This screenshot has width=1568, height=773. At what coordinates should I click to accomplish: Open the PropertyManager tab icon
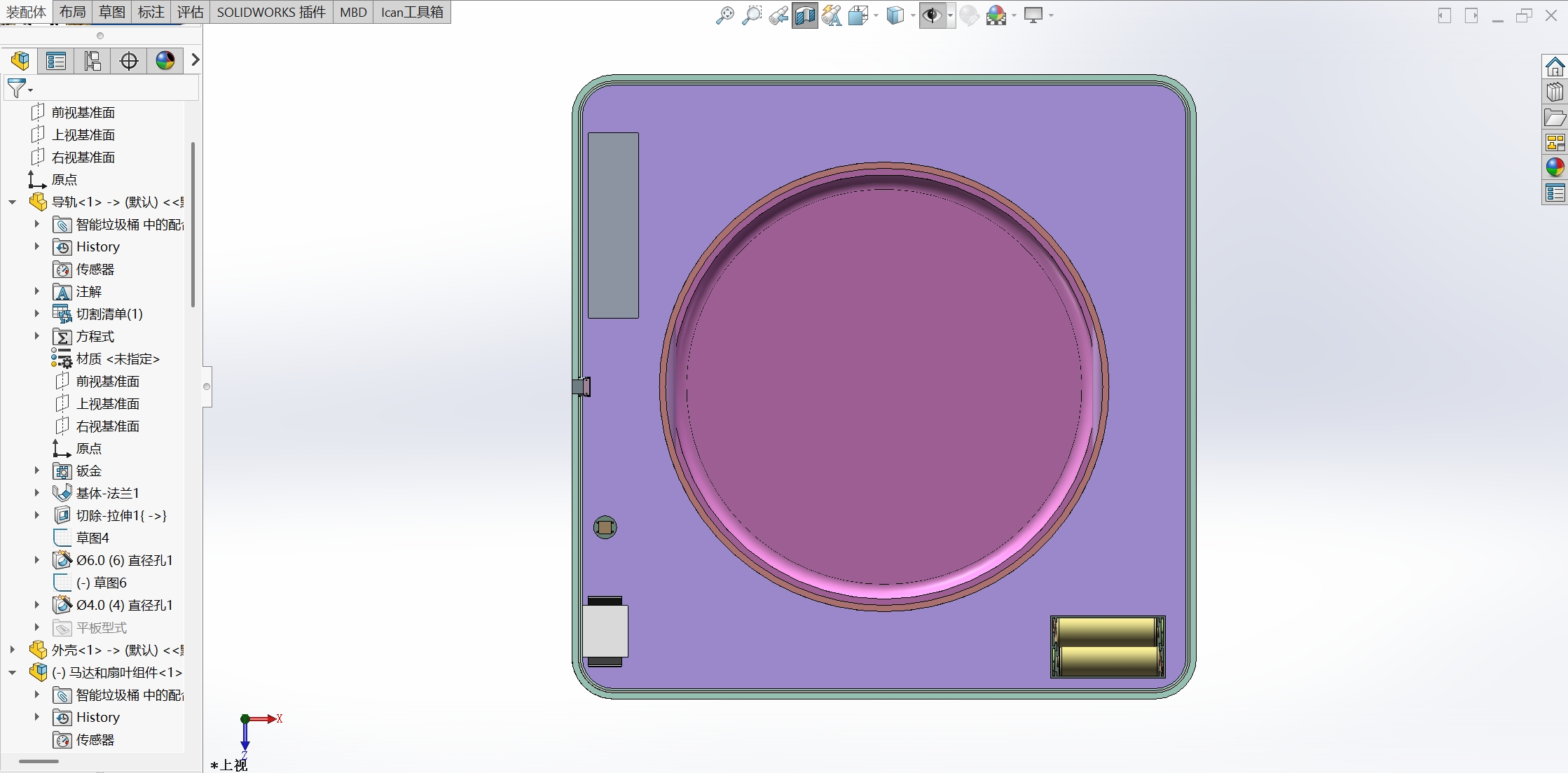click(x=56, y=61)
